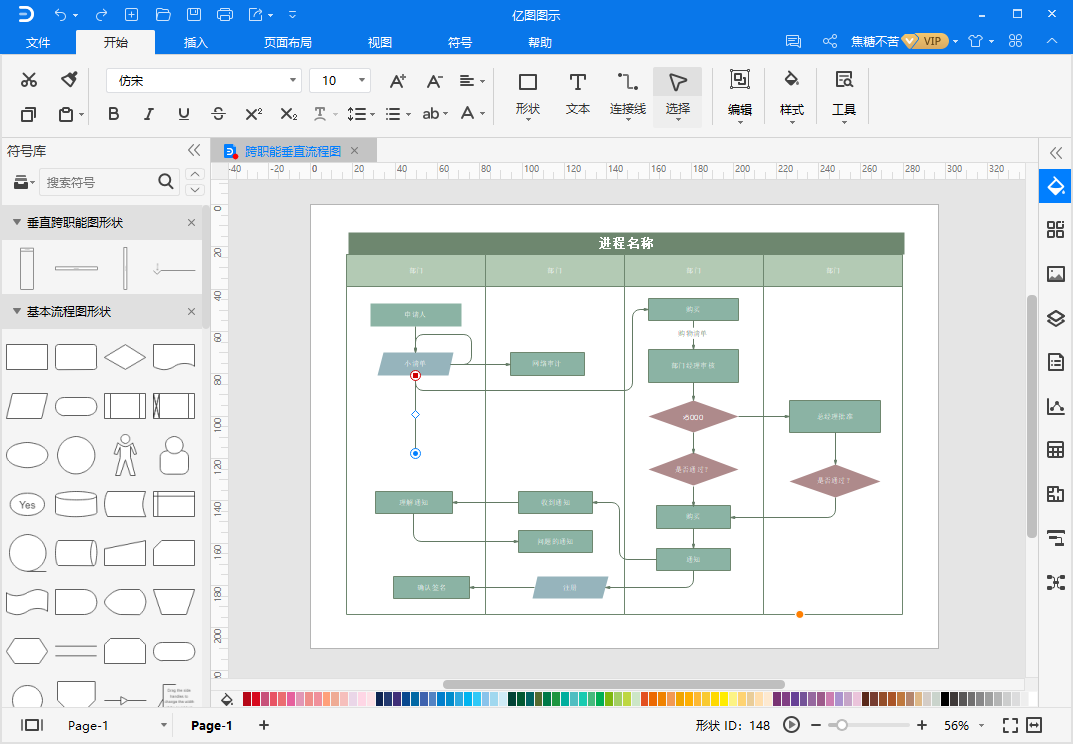1073x744 pixels.
Task: Toggle bold formatting
Action: click(114, 114)
